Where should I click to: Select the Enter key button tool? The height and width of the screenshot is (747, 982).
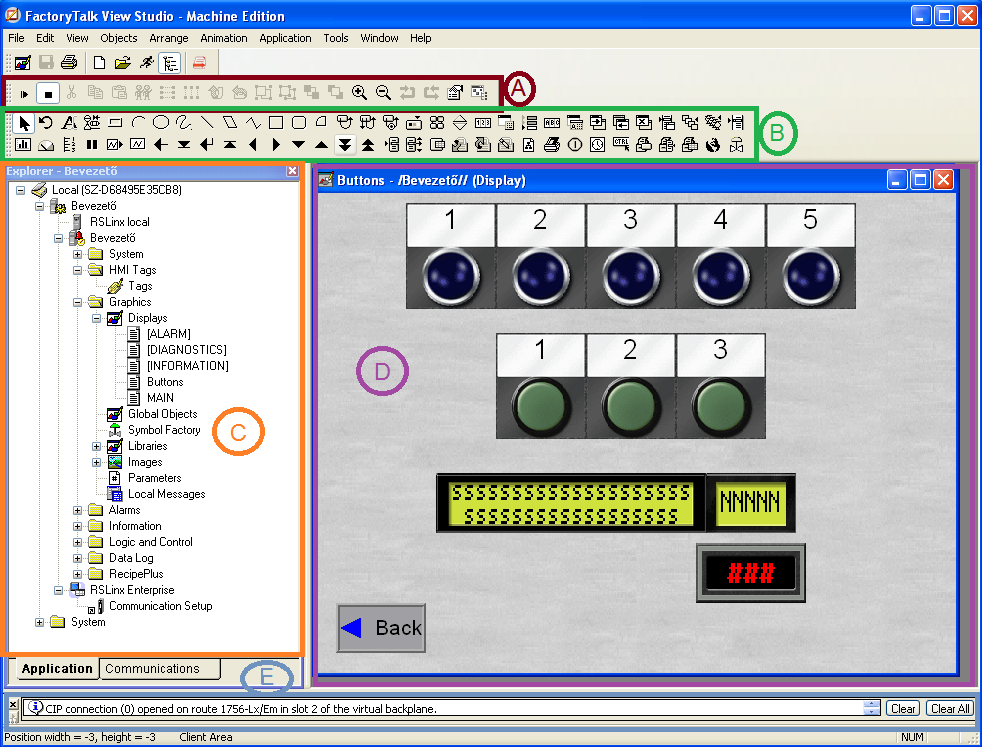pos(207,145)
